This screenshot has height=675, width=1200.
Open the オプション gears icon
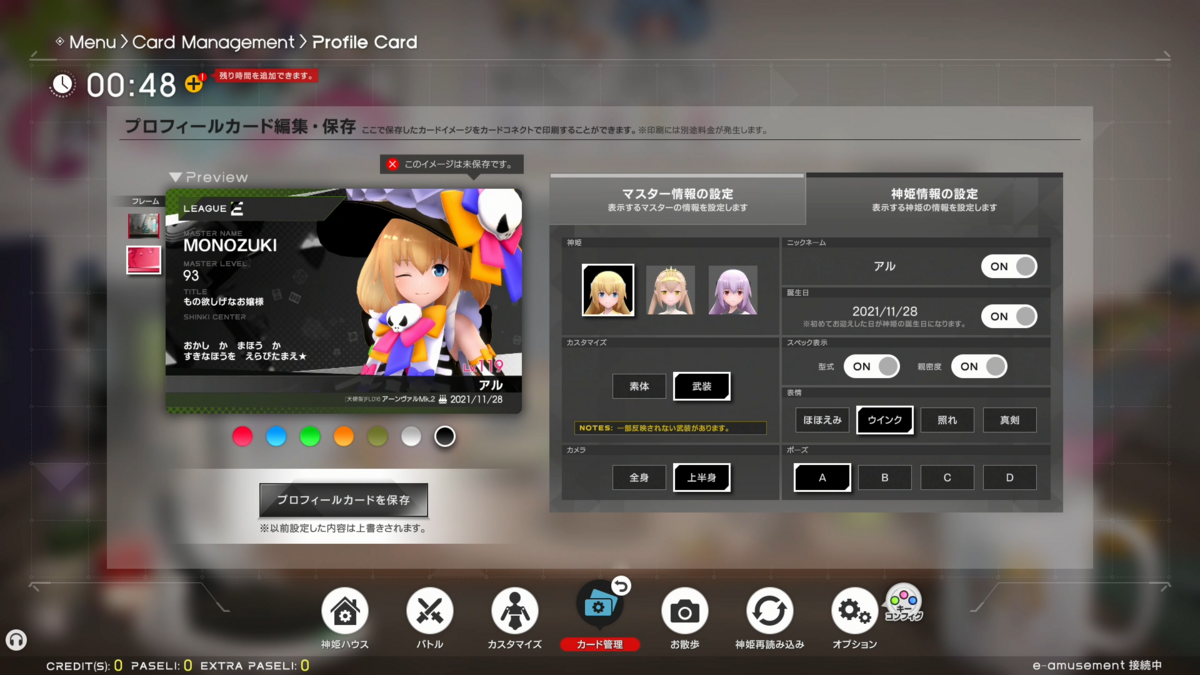tap(855, 610)
